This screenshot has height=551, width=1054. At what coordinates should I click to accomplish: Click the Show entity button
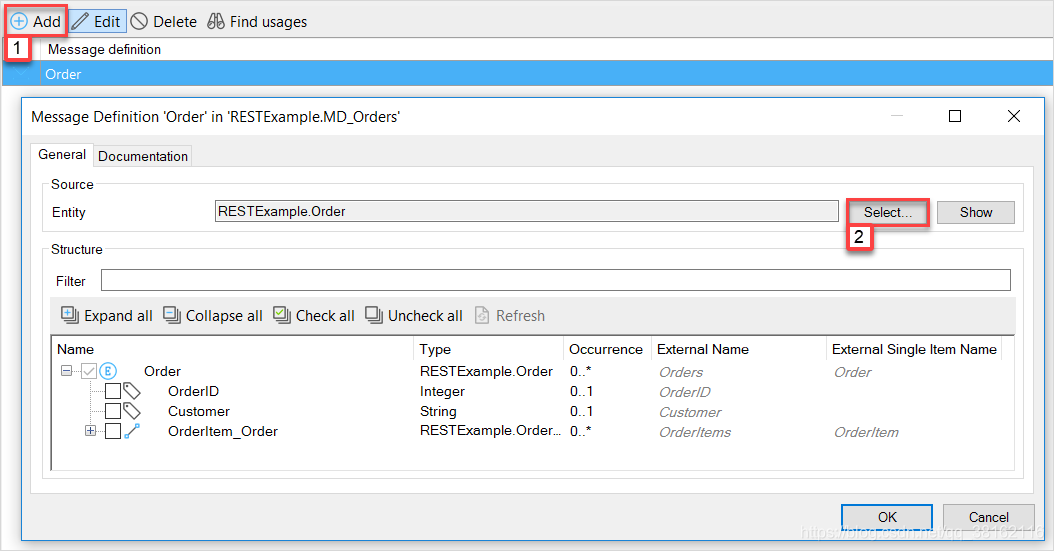tap(975, 212)
